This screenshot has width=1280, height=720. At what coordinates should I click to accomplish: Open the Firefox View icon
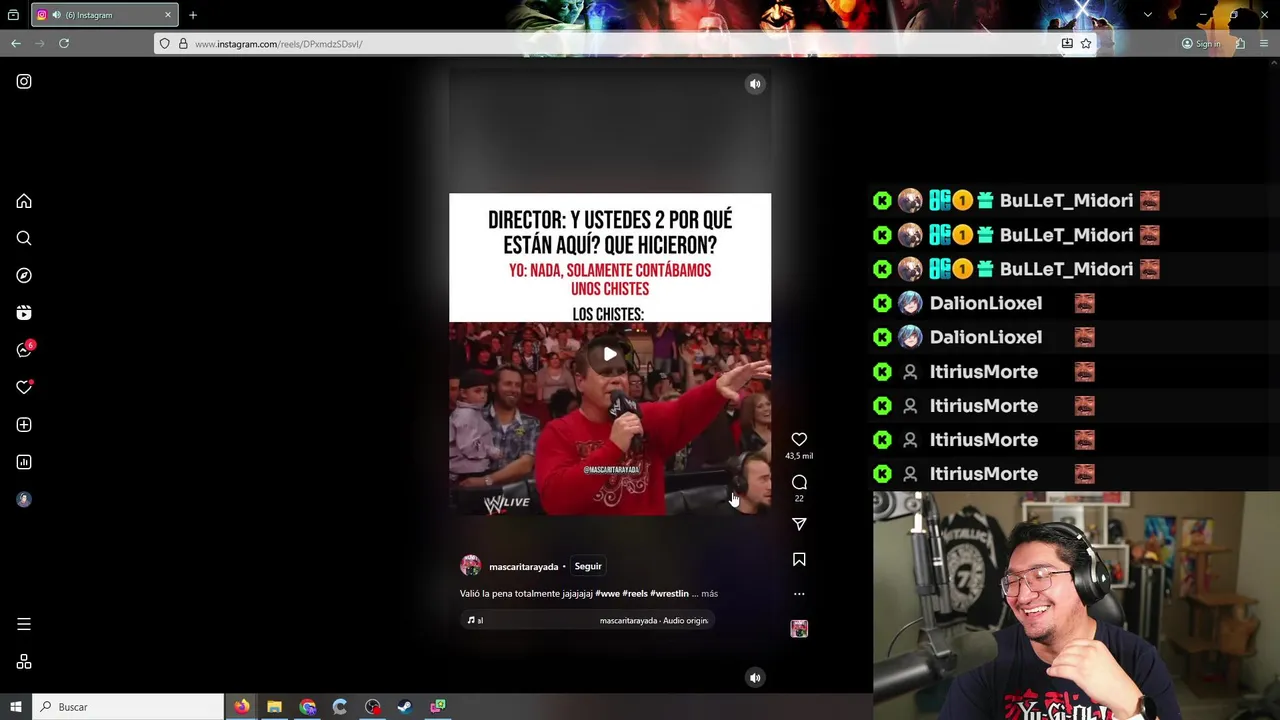[x=13, y=15]
